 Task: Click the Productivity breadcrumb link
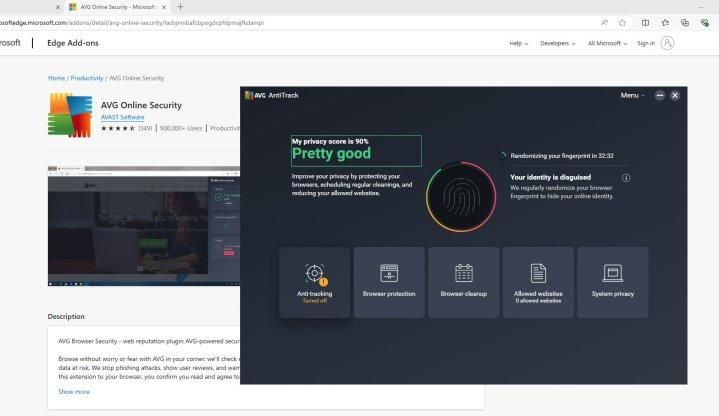click(87, 78)
